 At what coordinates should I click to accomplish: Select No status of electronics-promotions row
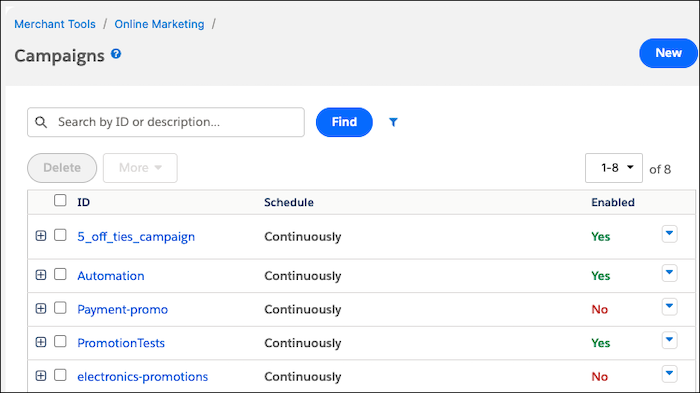click(600, 377)
